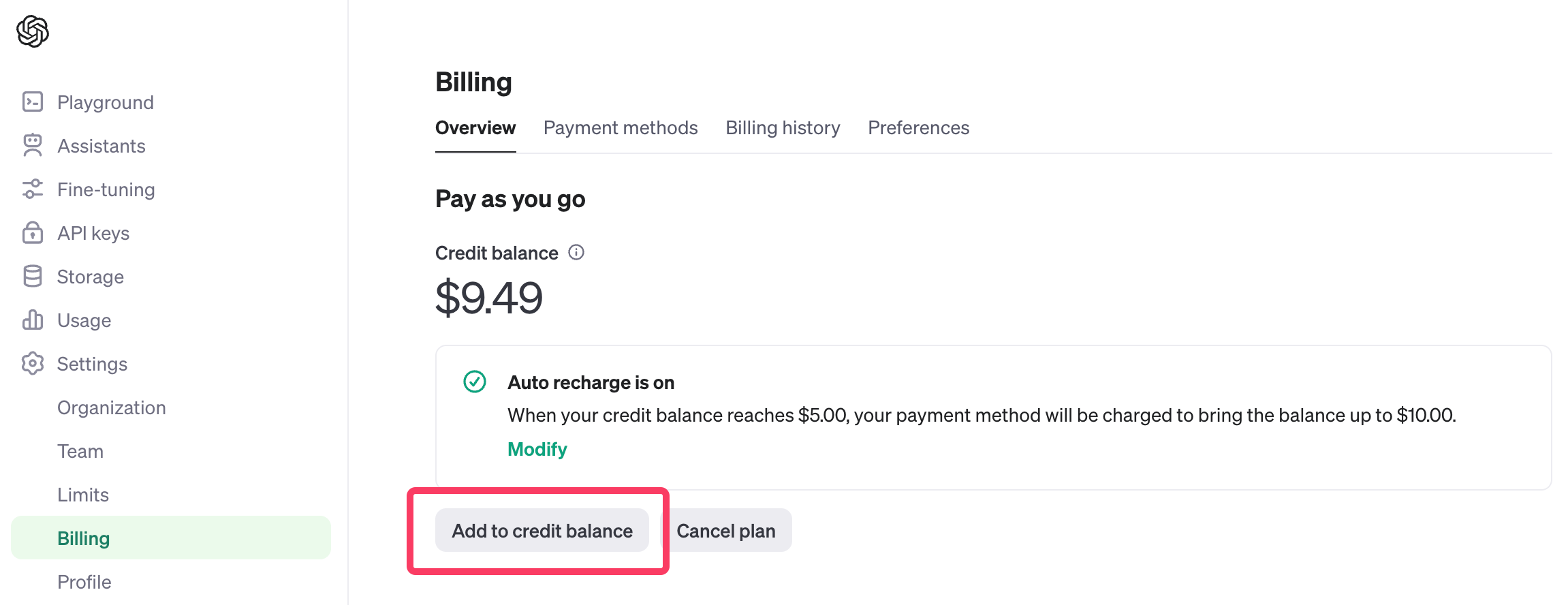Click the Cancel plan button
Screen dimensions: 1568x605
pos(726,531)
